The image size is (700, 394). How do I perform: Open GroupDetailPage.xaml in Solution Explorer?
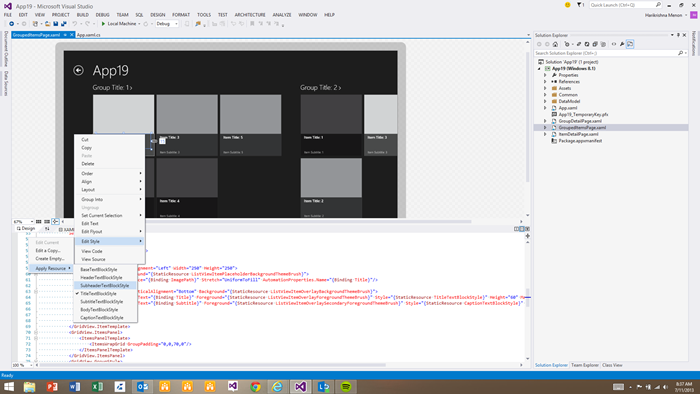(x=580, y=121)
